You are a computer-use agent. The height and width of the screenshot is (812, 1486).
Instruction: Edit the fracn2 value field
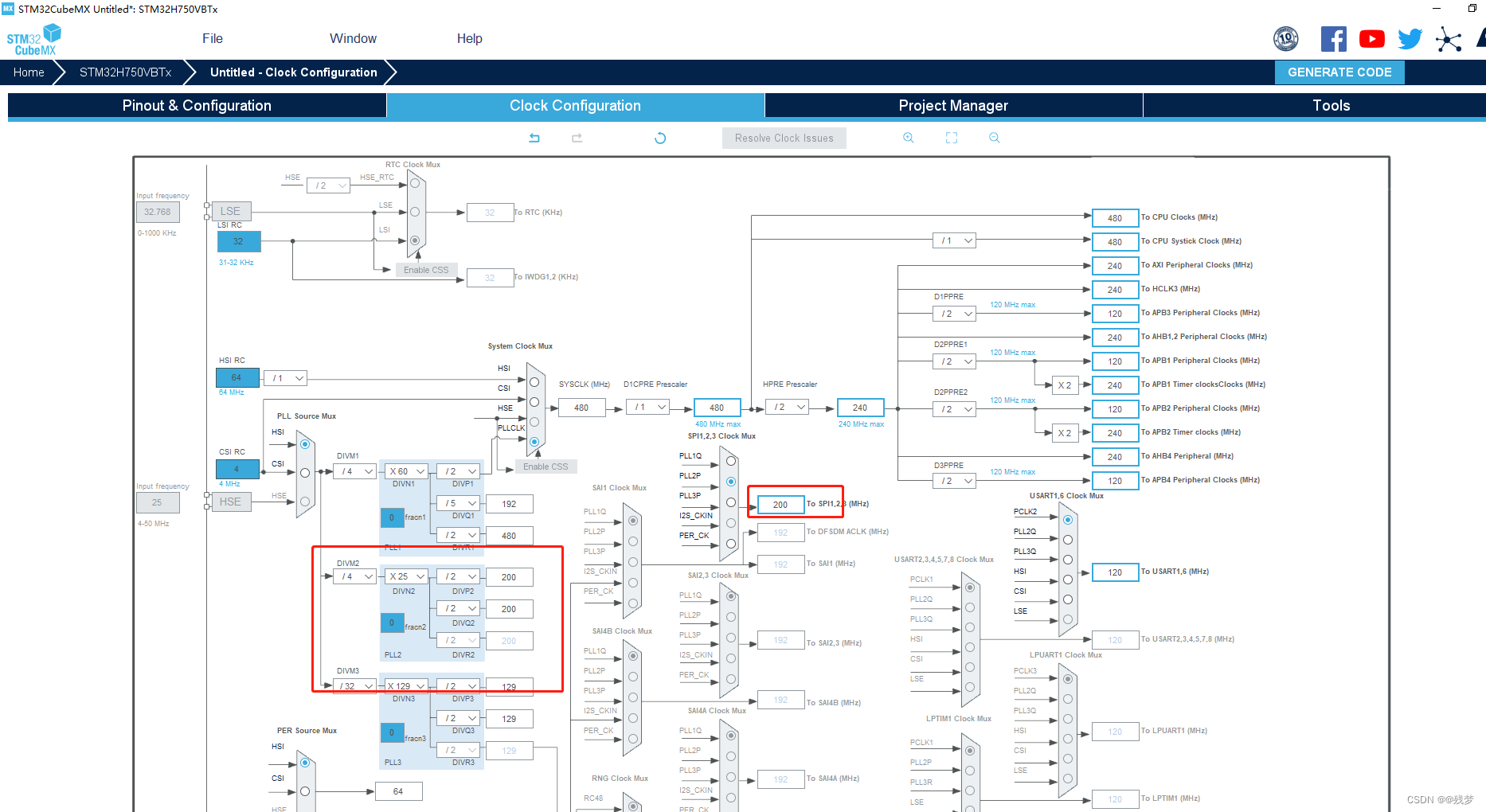pyautogui.click(x=392, y=623)
